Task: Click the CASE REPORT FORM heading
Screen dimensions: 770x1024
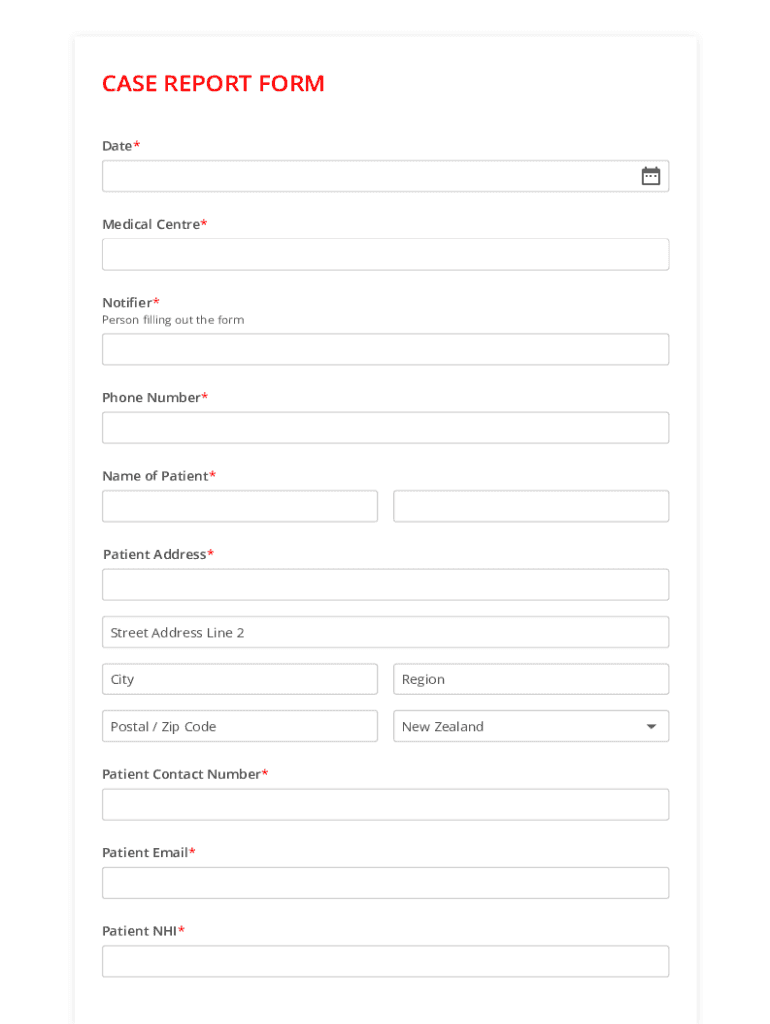Action: tap(213, 84)
